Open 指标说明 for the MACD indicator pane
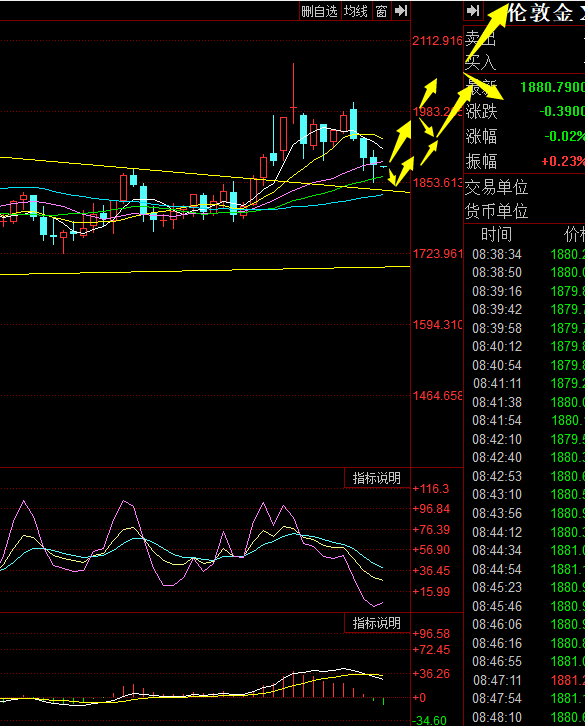 coord(377,623)
